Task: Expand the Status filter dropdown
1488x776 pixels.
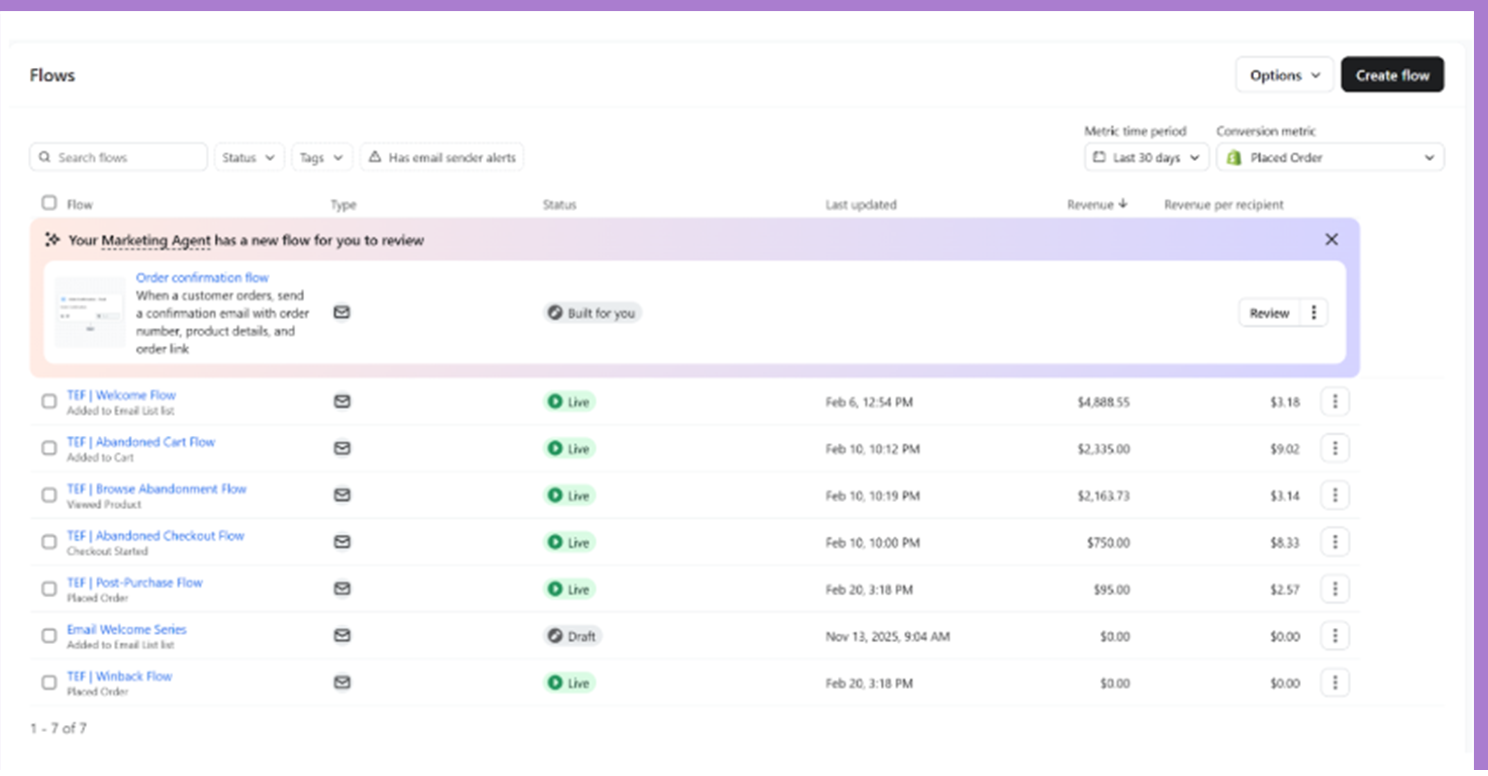Action: point(249,157)
